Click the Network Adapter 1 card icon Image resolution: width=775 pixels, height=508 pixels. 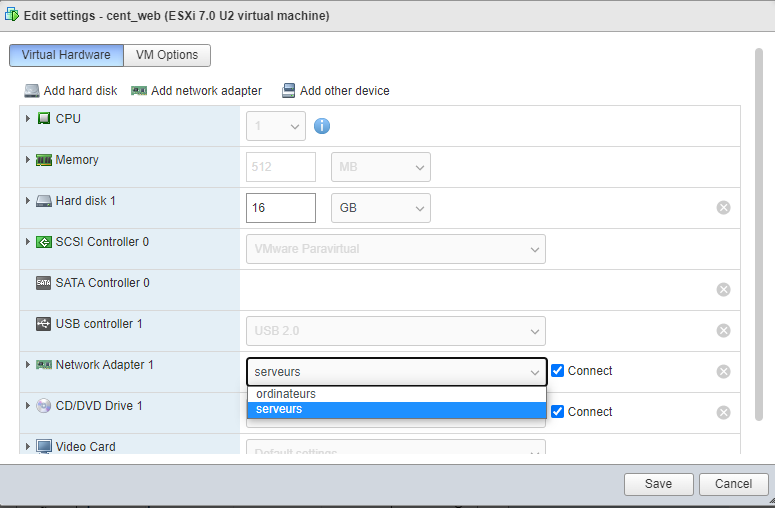[44, 365]
